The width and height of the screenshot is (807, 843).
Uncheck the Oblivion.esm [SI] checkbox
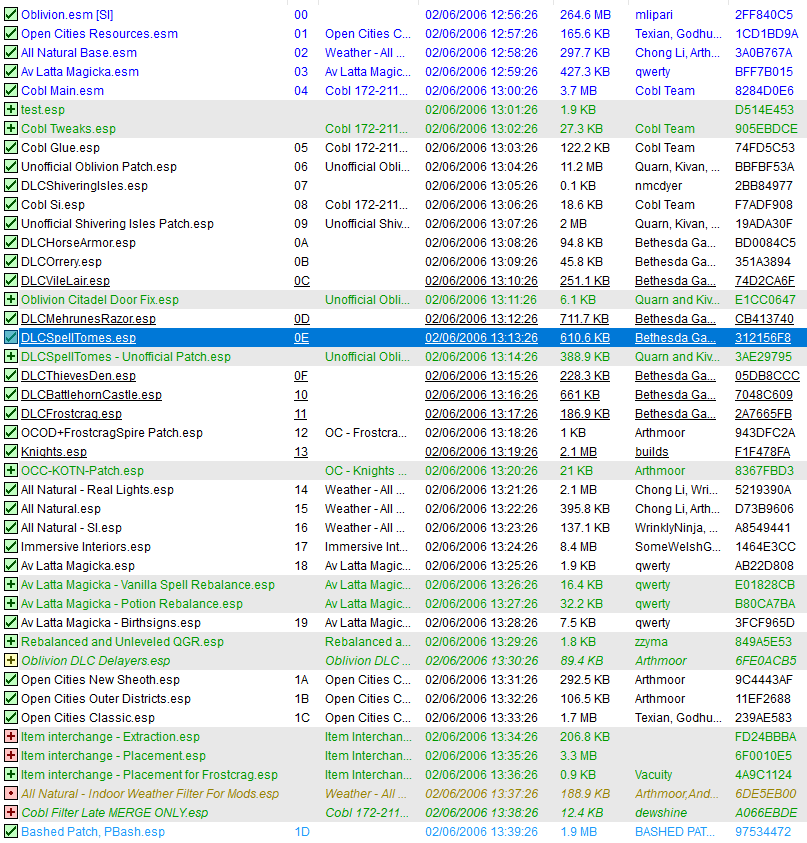[11, 15]
